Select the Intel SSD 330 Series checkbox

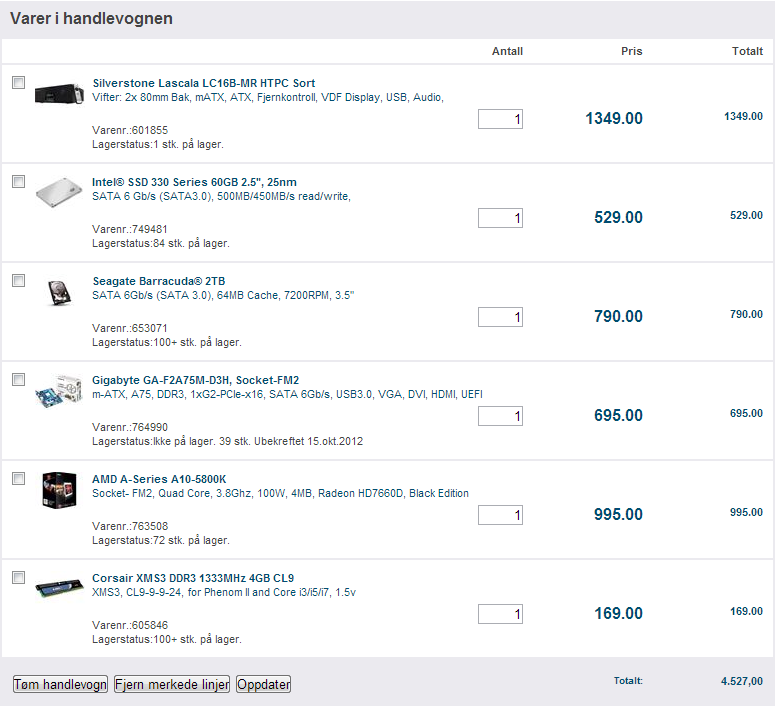coord(18,181)
